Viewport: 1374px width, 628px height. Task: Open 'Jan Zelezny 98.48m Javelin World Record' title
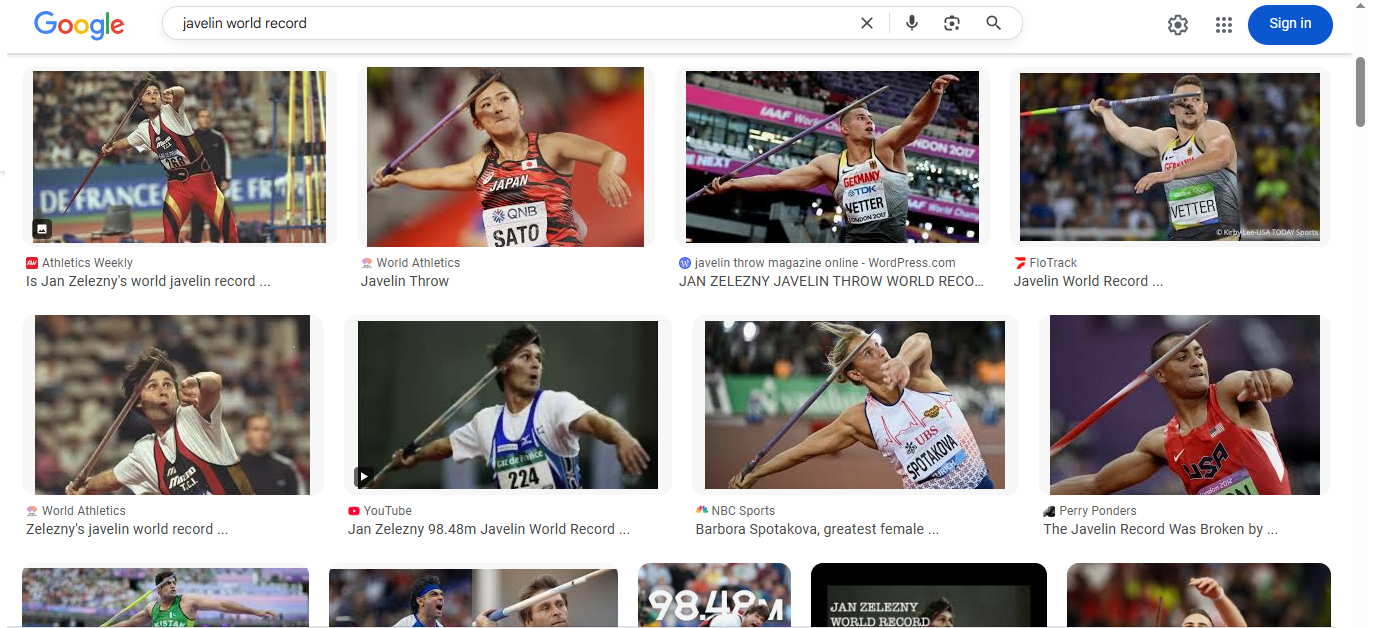[489, 529]
